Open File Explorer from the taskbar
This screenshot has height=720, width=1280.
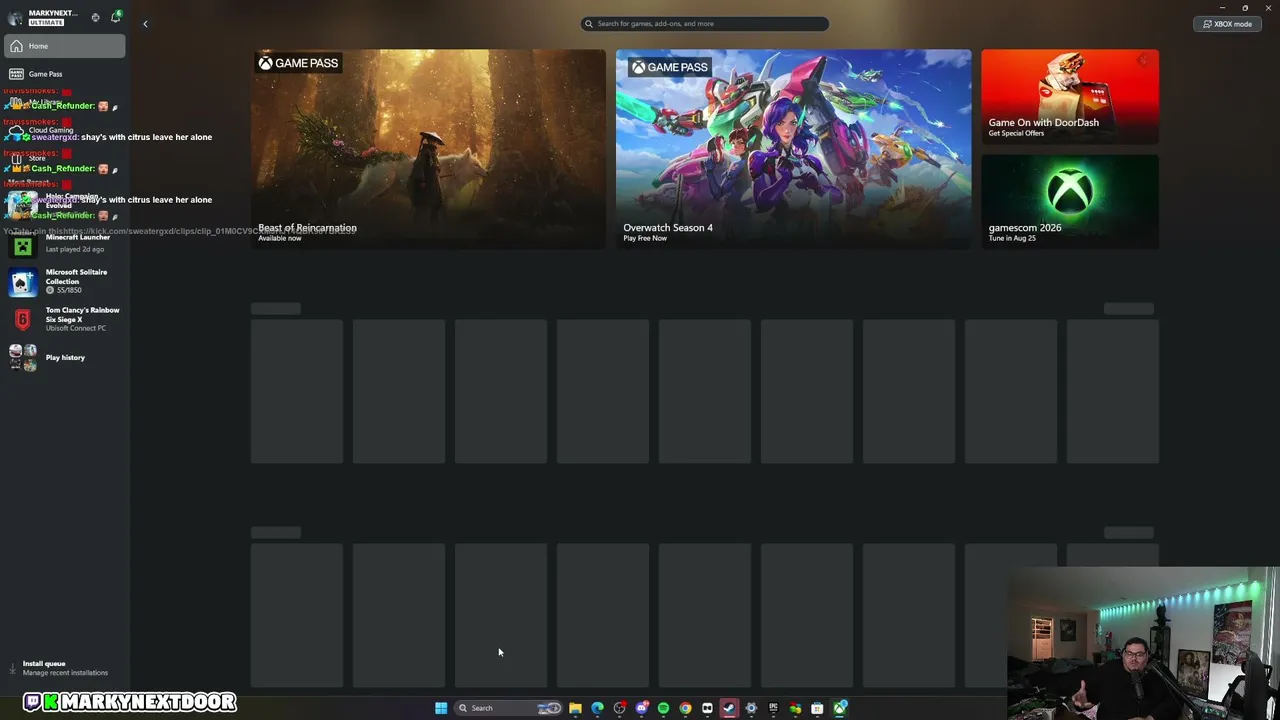(575, 708)
